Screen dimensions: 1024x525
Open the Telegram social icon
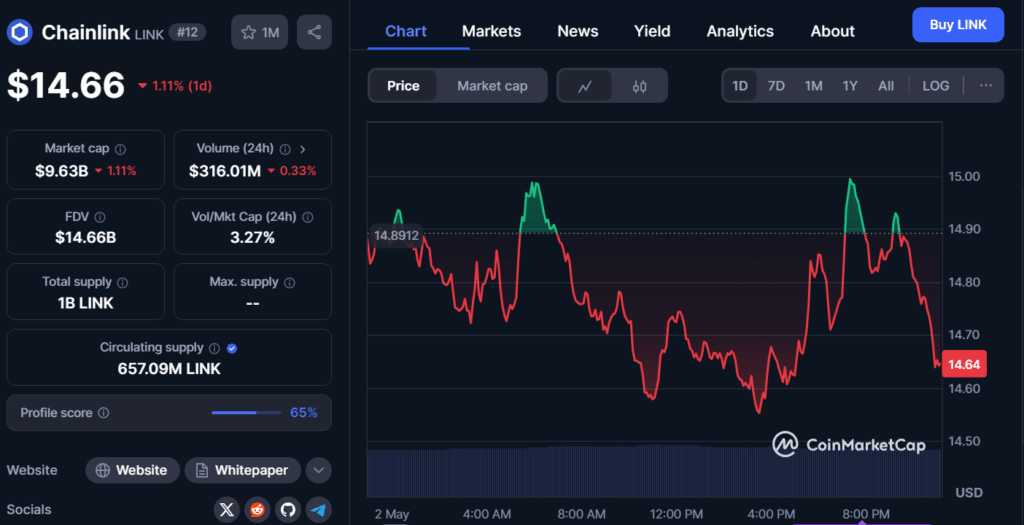tap(319, 509)
